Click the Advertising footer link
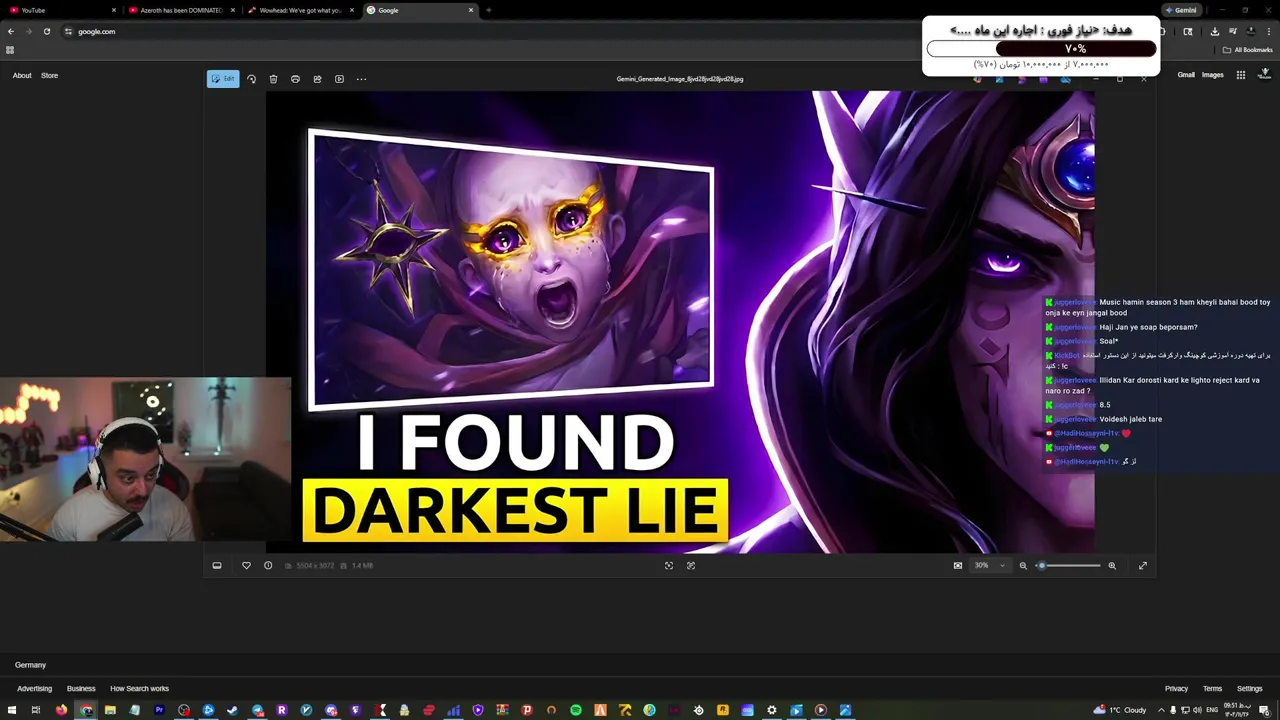Screen dimensions: 1280x720 [x=34, y=688]
